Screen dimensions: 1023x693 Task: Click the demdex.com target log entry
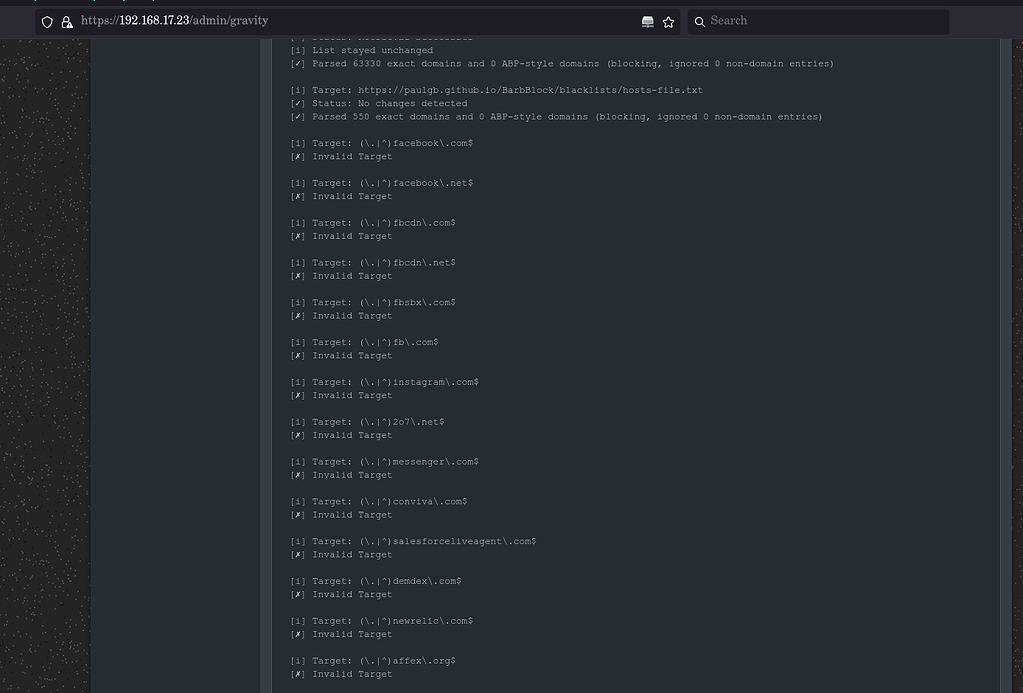(378, 580)
